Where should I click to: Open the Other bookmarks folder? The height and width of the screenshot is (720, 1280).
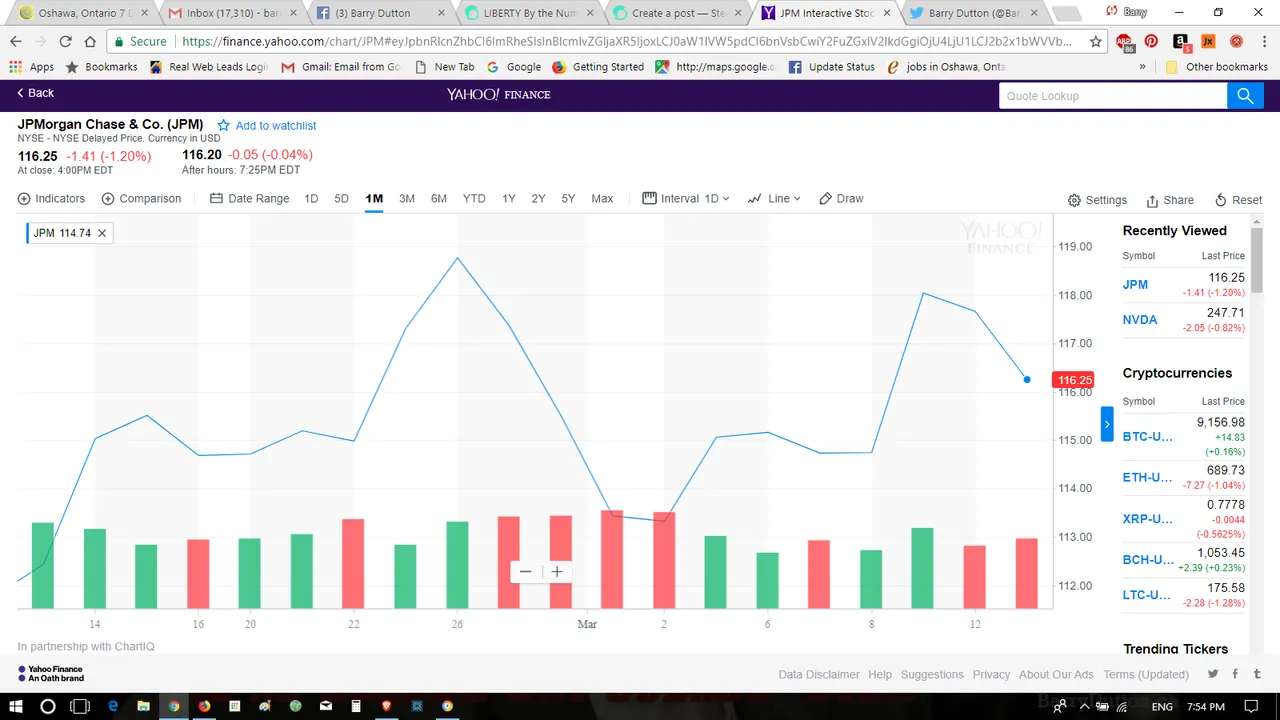(x=1216, y=67)
